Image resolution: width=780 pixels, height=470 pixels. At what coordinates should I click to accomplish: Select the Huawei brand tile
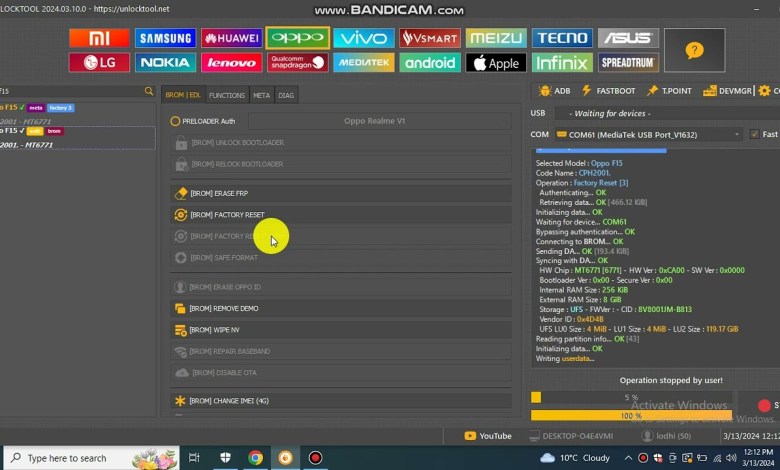[x=231, y=38]
